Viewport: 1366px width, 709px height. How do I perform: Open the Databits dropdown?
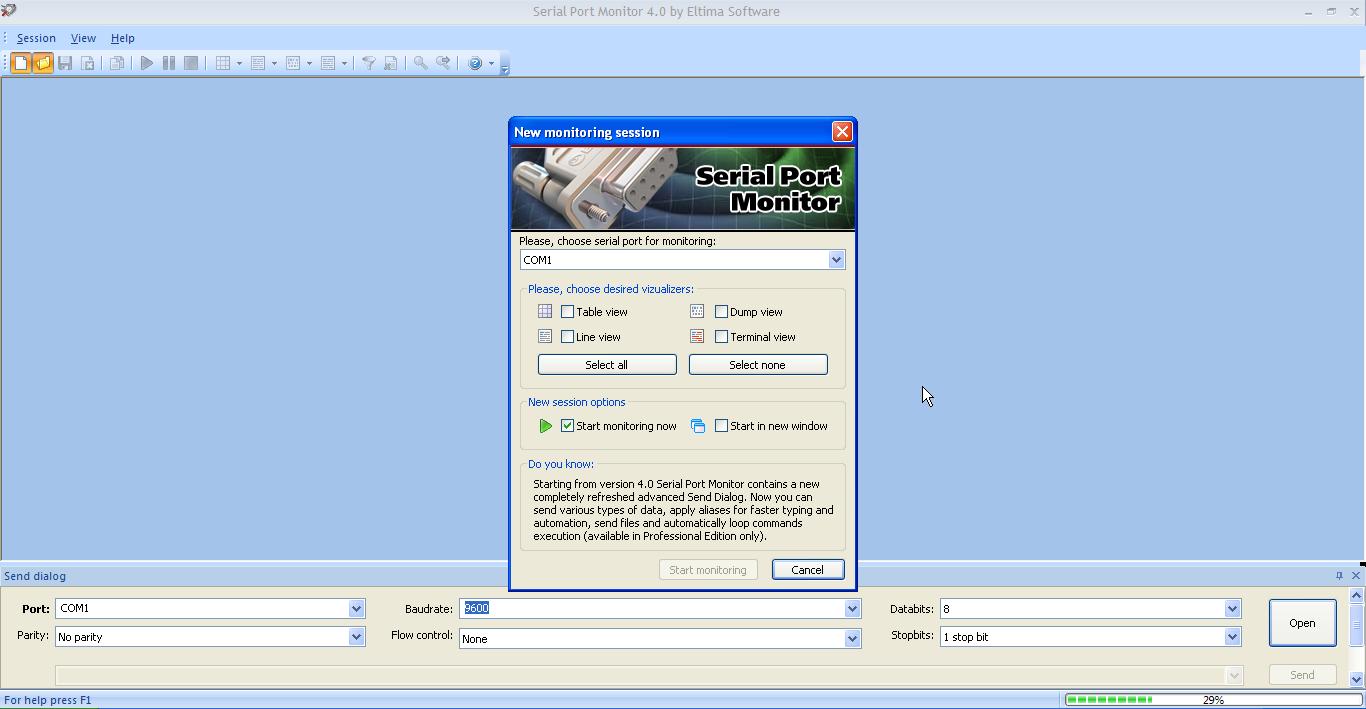point(1232,608)
